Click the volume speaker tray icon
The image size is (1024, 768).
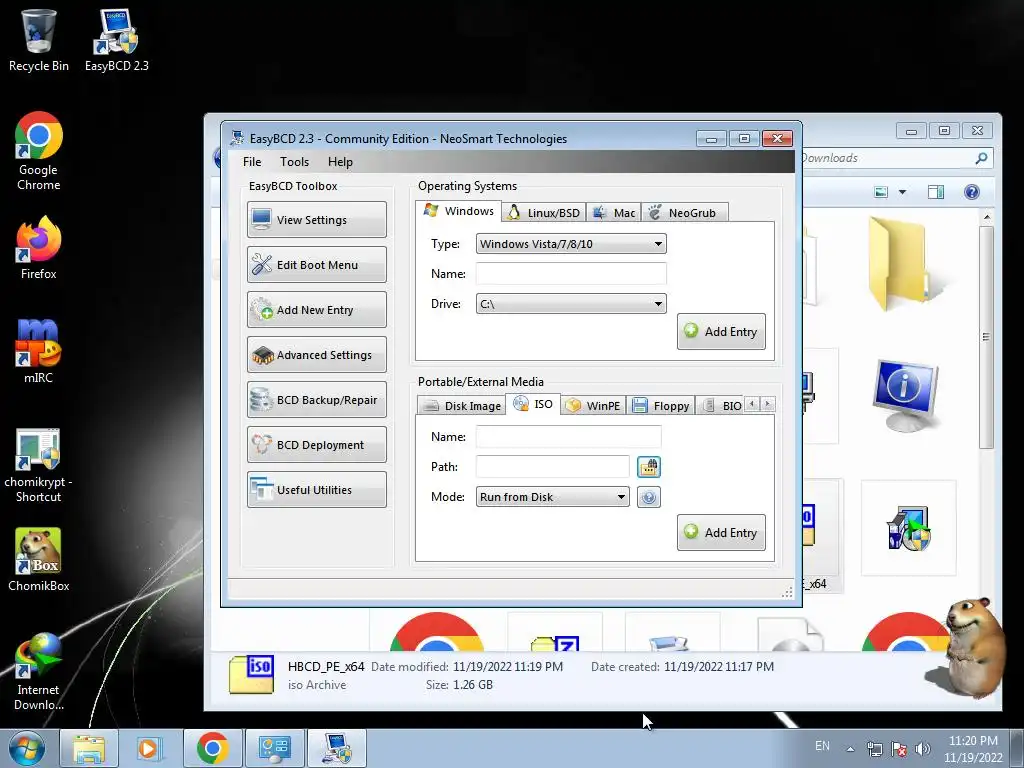(922, 749)
